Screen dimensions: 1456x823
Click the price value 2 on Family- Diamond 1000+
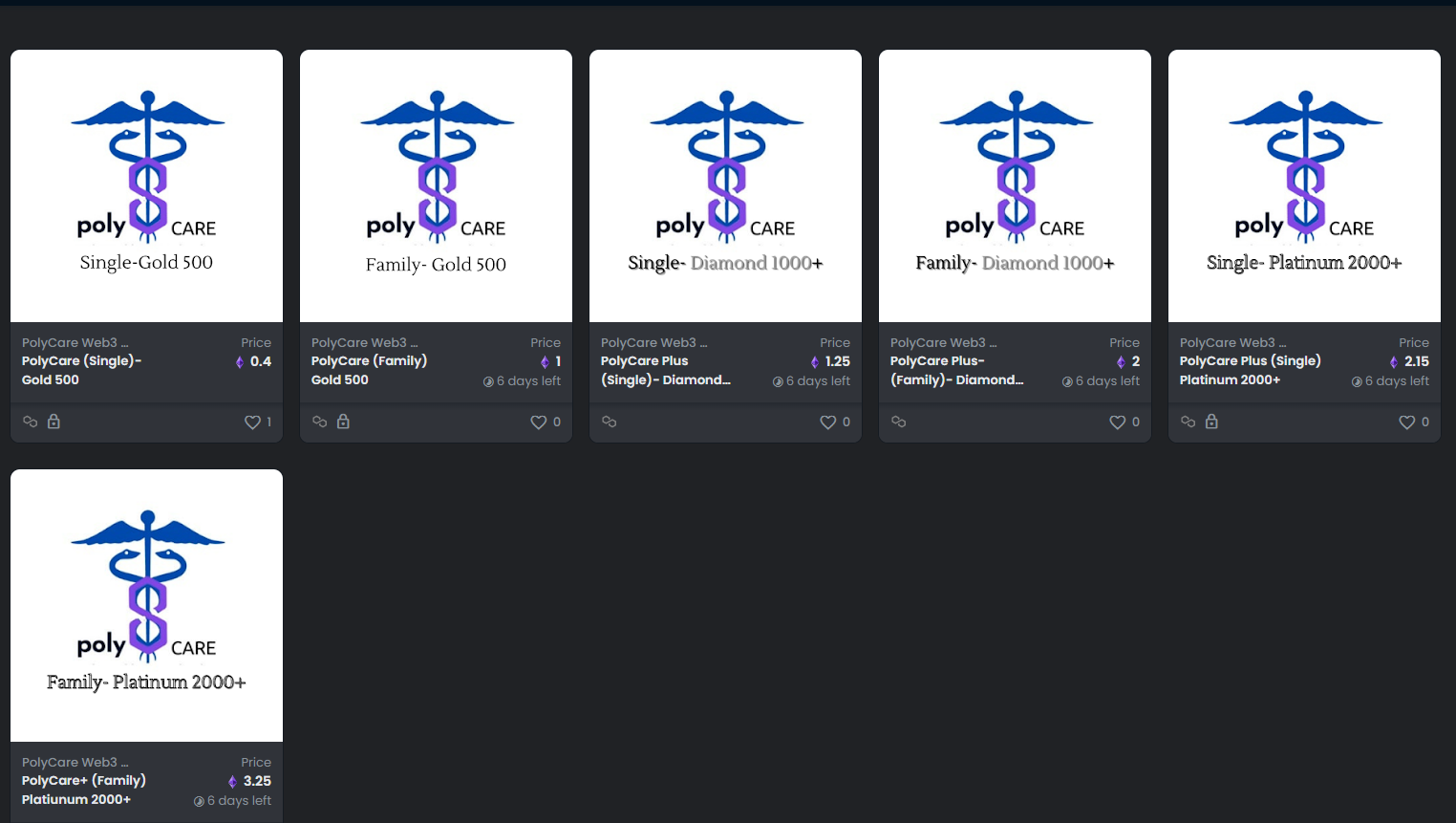tap(1134, 361)
